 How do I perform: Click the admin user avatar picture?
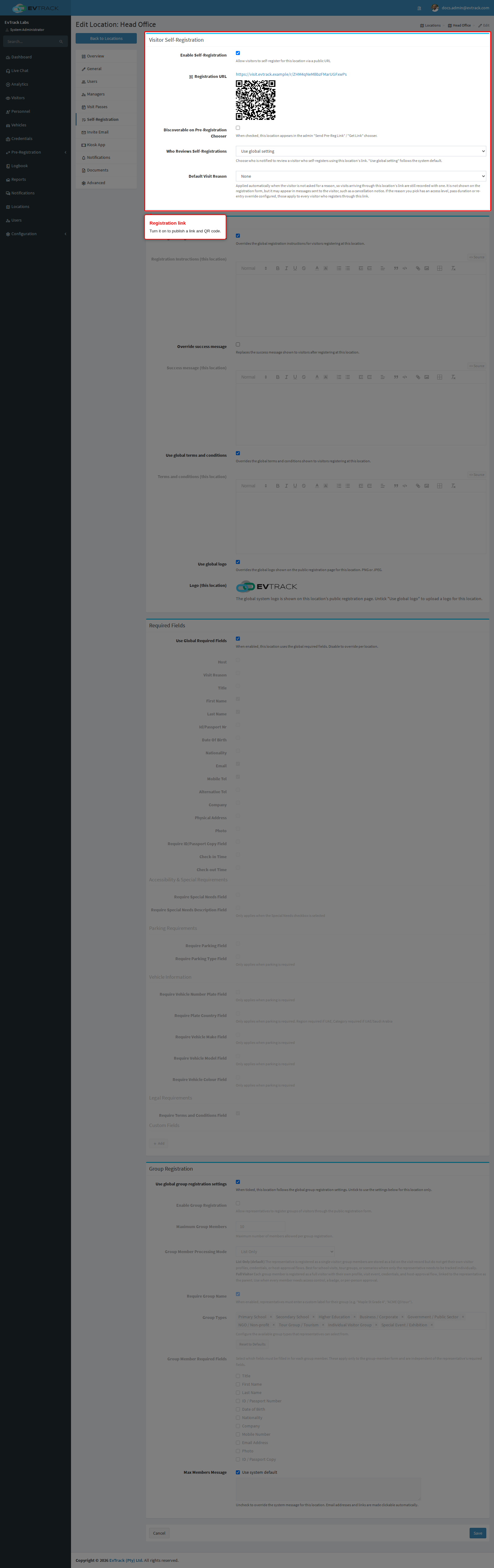coord(435,8)
